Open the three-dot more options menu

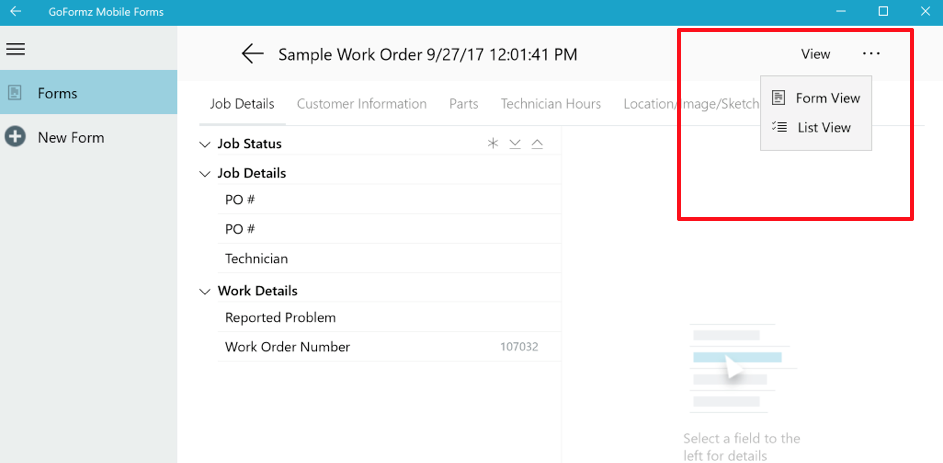(871, 54)
